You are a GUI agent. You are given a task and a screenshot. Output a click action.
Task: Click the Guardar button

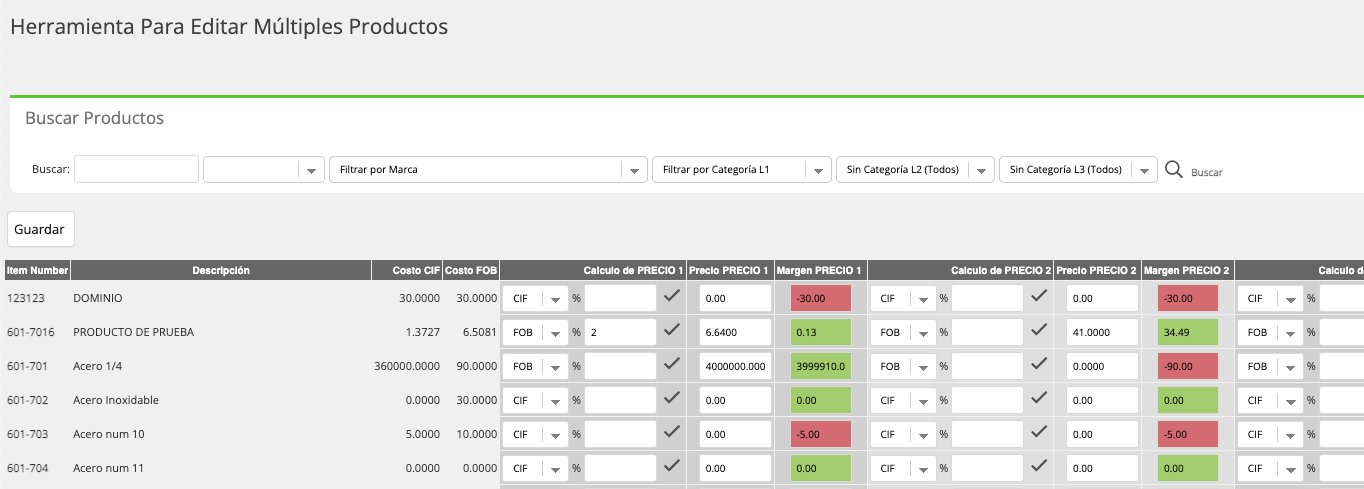pos(40,229)
